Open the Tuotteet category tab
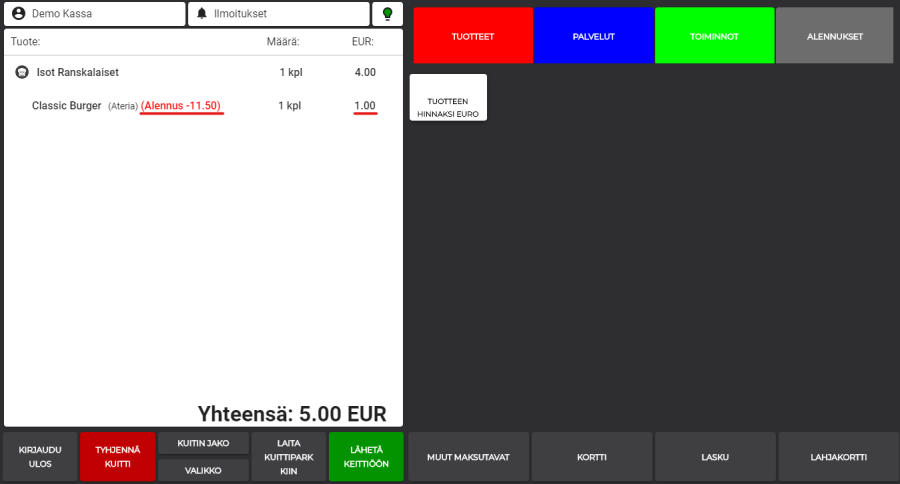The height and width of the screenshot is (484, 900). pyautogui.click(x=473, y=36)
